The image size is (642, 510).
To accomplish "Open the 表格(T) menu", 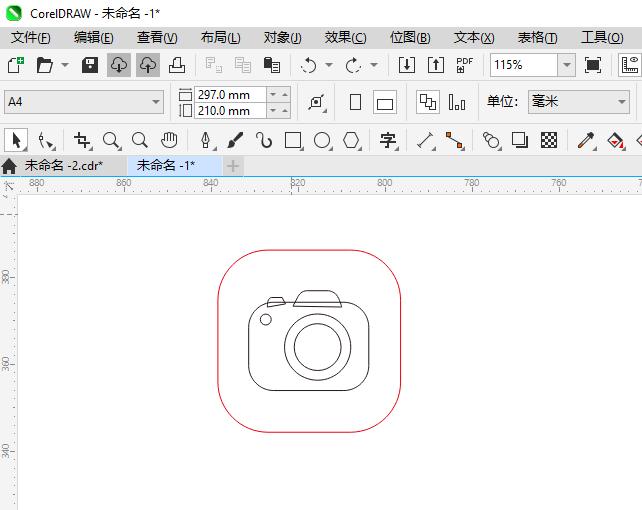I will pos(538,38).
